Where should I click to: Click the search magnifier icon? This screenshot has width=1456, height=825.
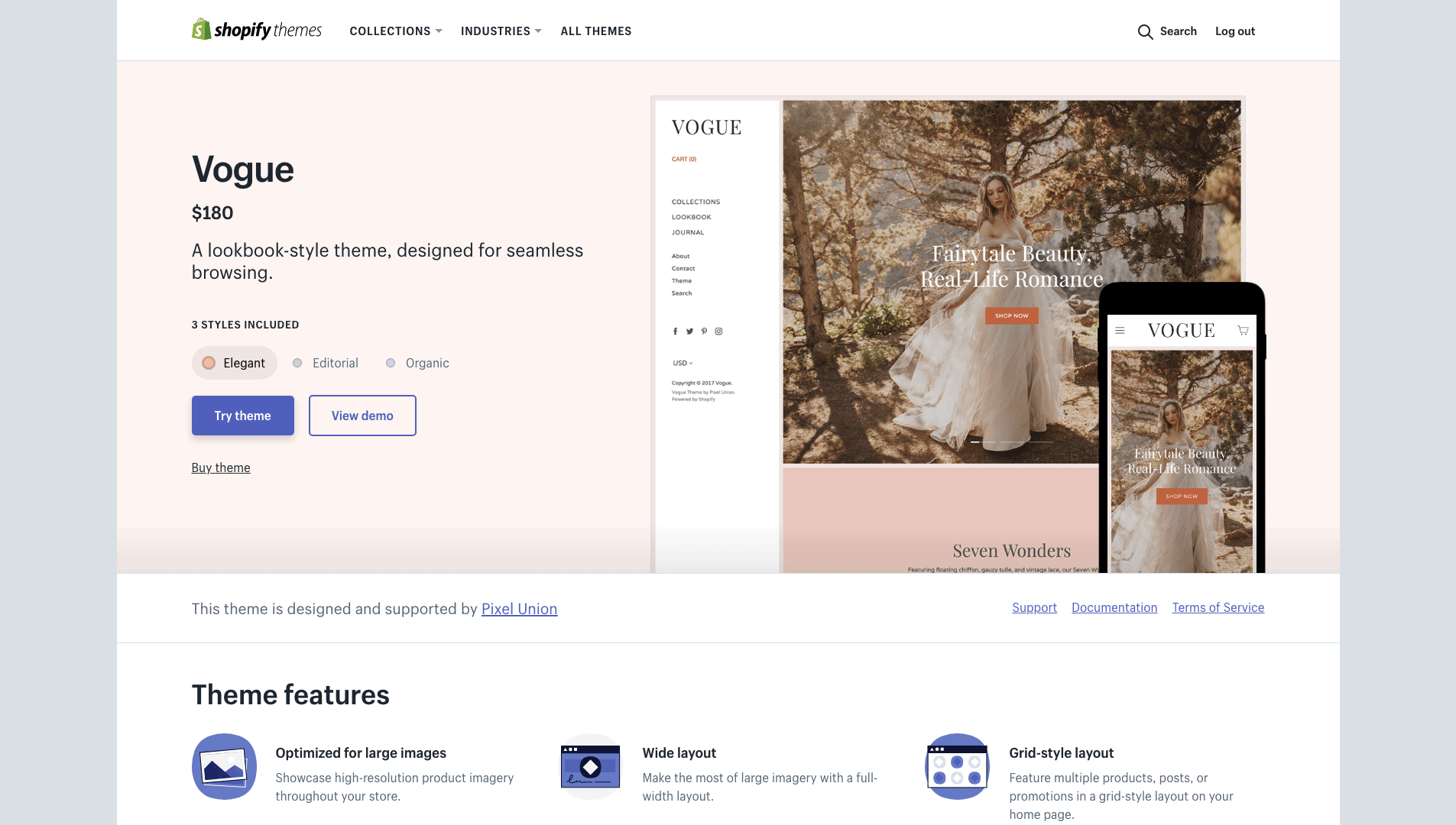click(x=1145, y=31)
